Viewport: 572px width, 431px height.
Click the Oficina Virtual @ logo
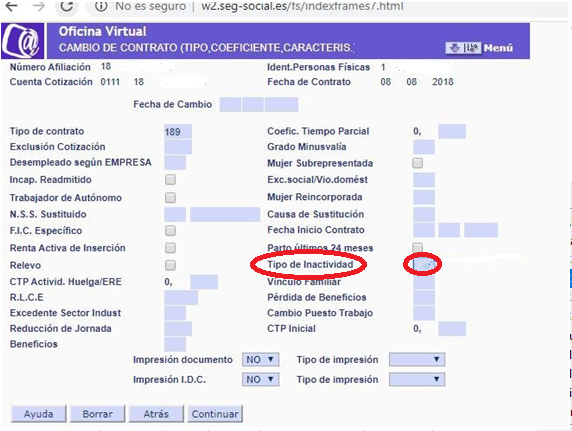pos(23,41)
